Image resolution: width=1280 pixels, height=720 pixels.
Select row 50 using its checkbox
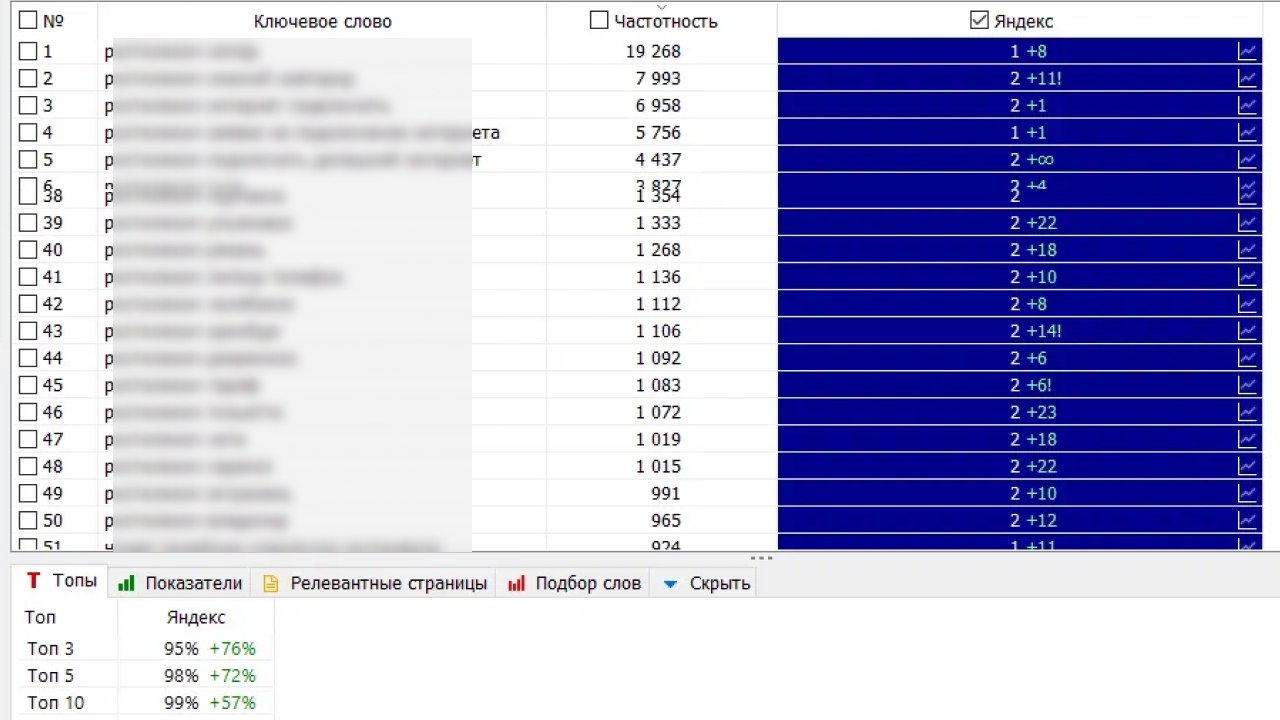point(28,519)
